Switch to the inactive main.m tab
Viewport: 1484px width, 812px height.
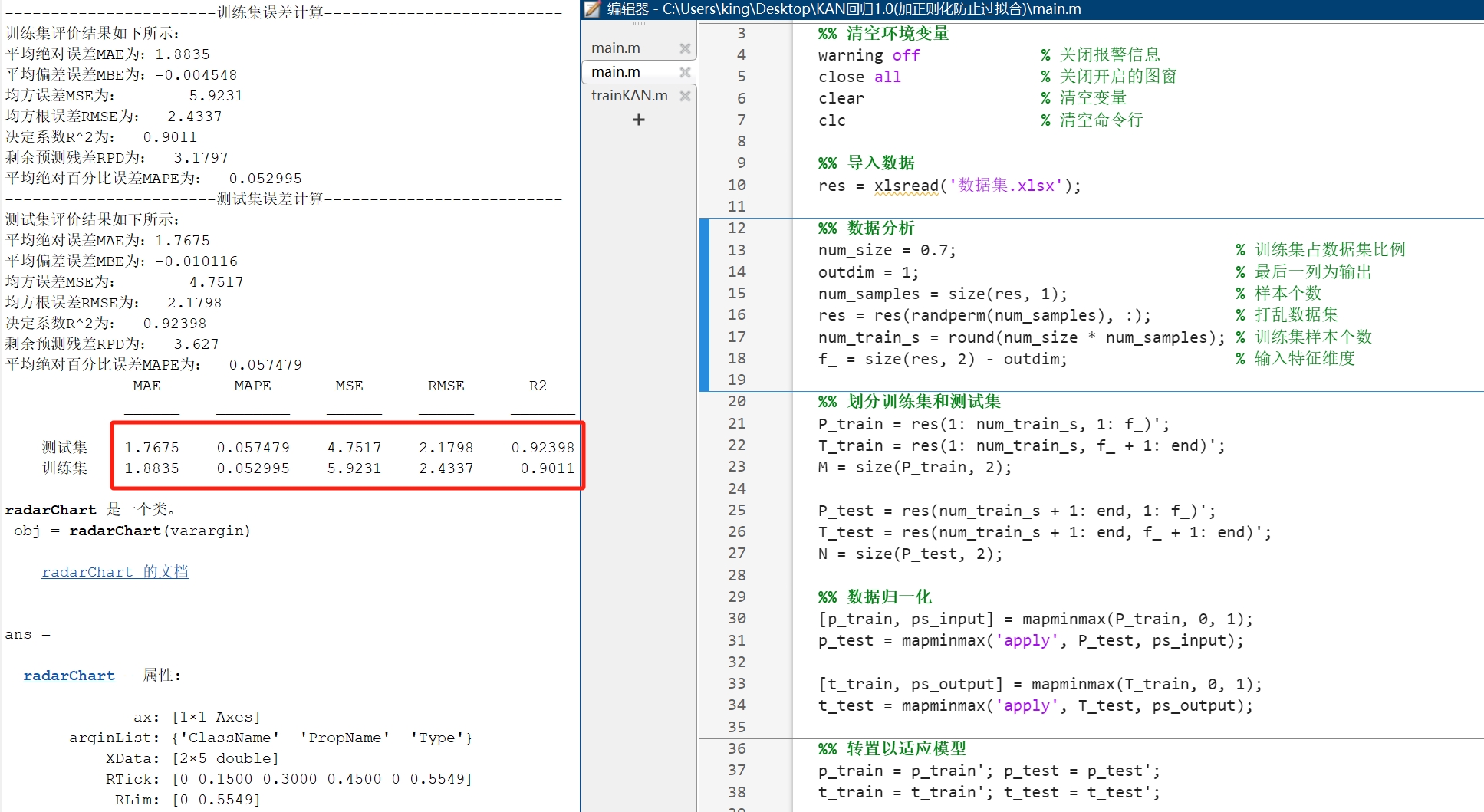point(615,48)
